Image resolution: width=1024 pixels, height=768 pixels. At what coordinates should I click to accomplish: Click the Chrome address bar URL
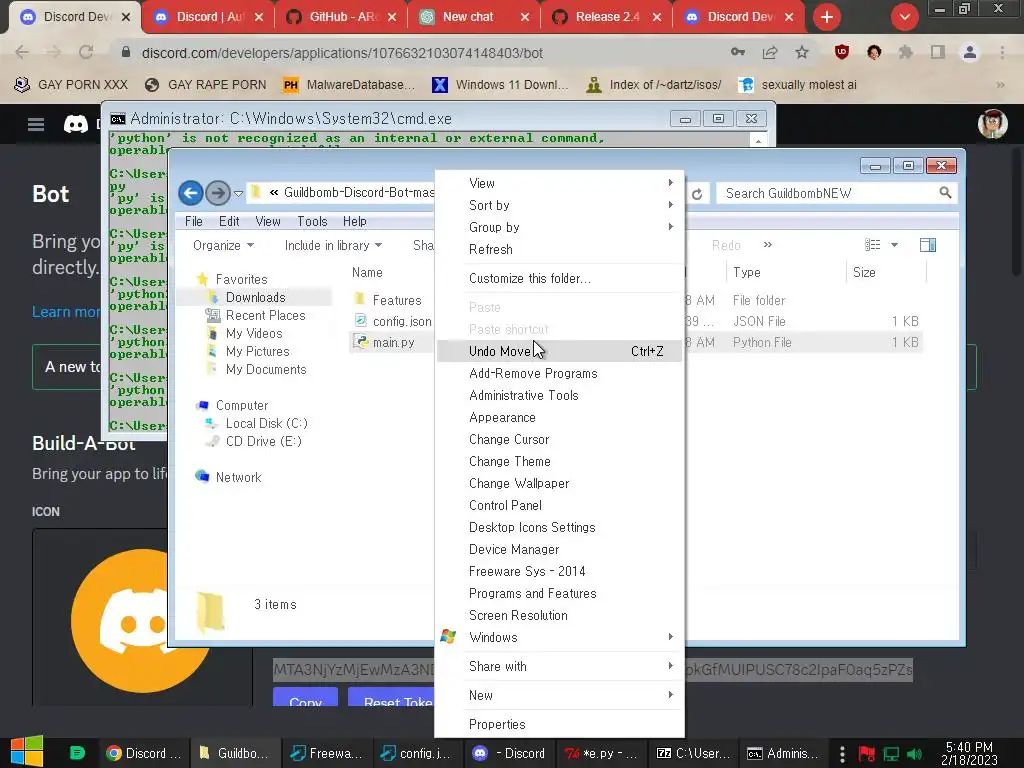click(x=342, y=53)
